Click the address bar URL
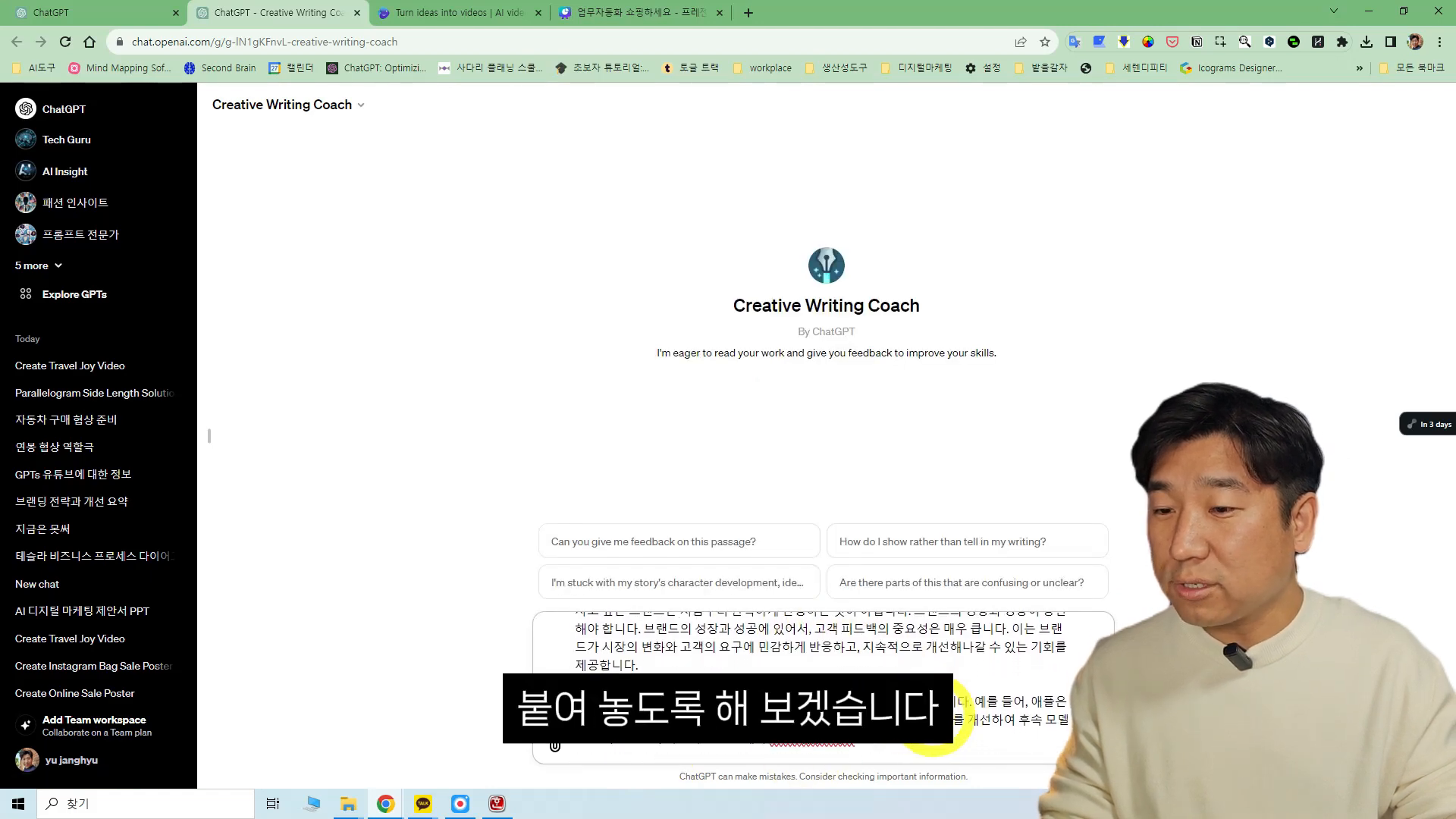The width and height of the screenshot is (1456, 819). (265, 42)
